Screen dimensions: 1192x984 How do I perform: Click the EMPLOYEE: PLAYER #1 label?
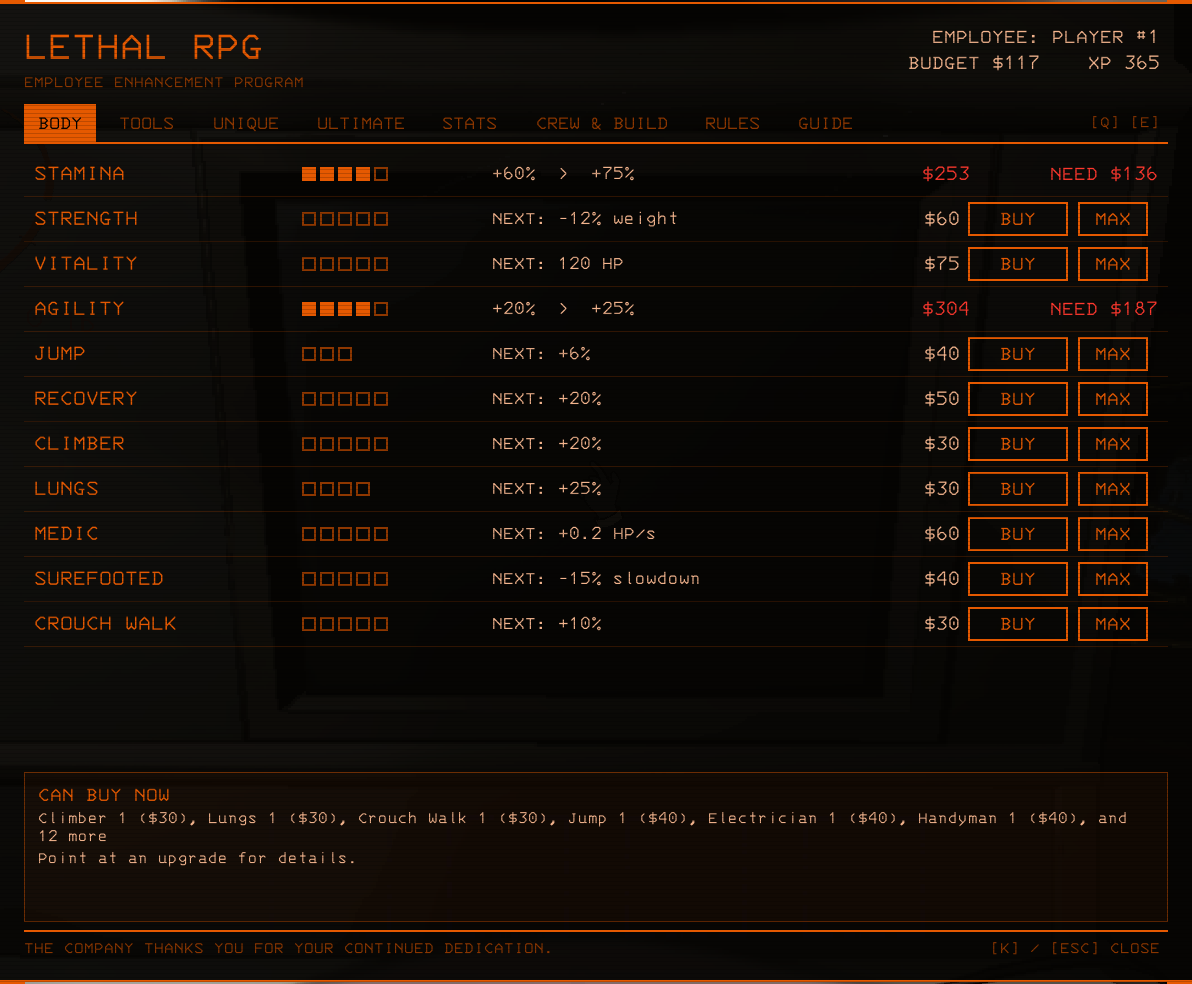pos(1045,37)
